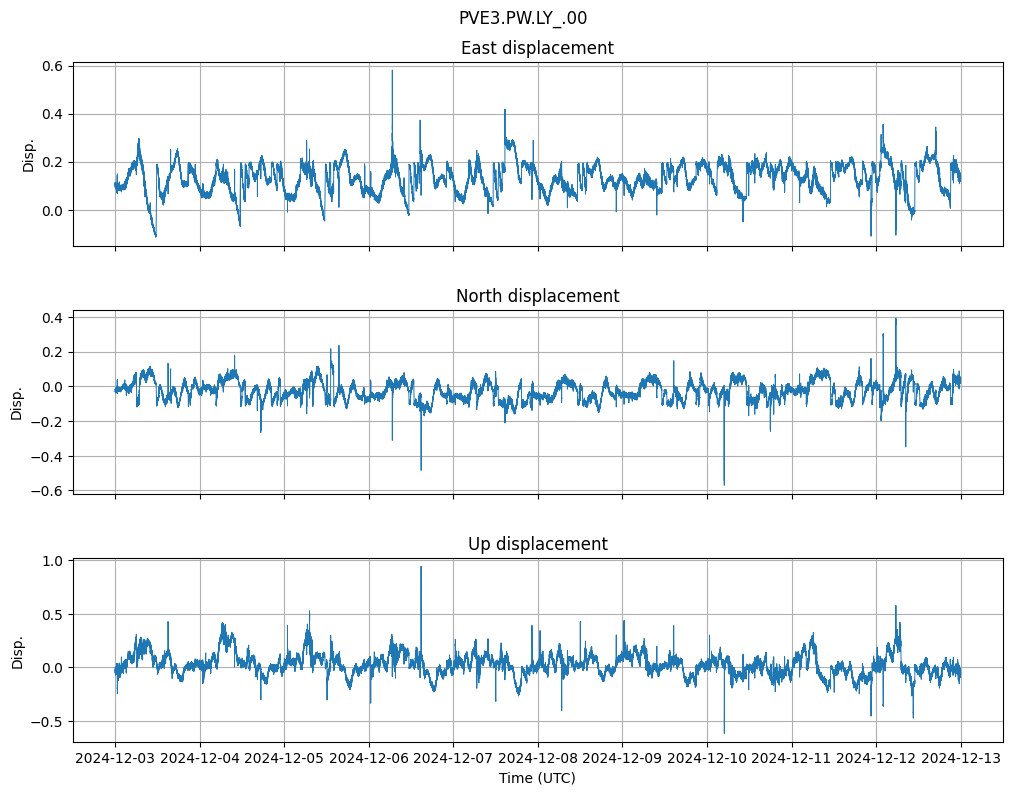The height and width of the screenshot is (795, 1012).
Task: Click the Disp. label of East plot
Action: (29, 155)
